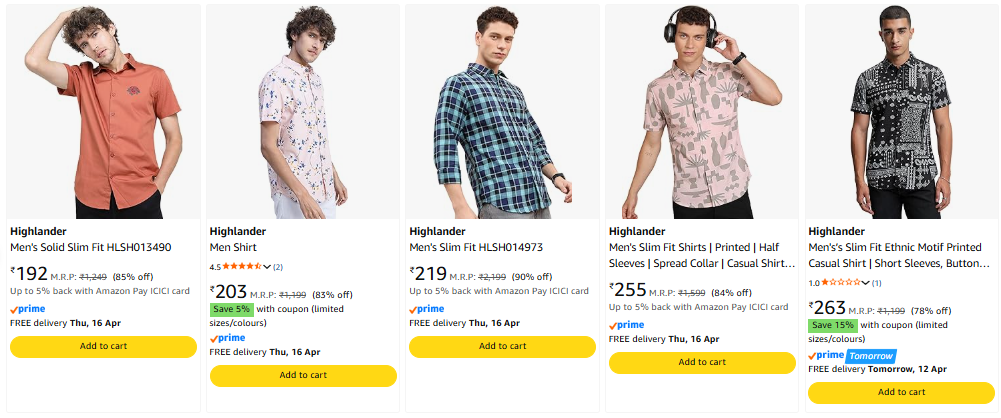The width and height of the screenshot is (1001, 418).
Task: Open the orange solid shirt product image
Action: 103,110
